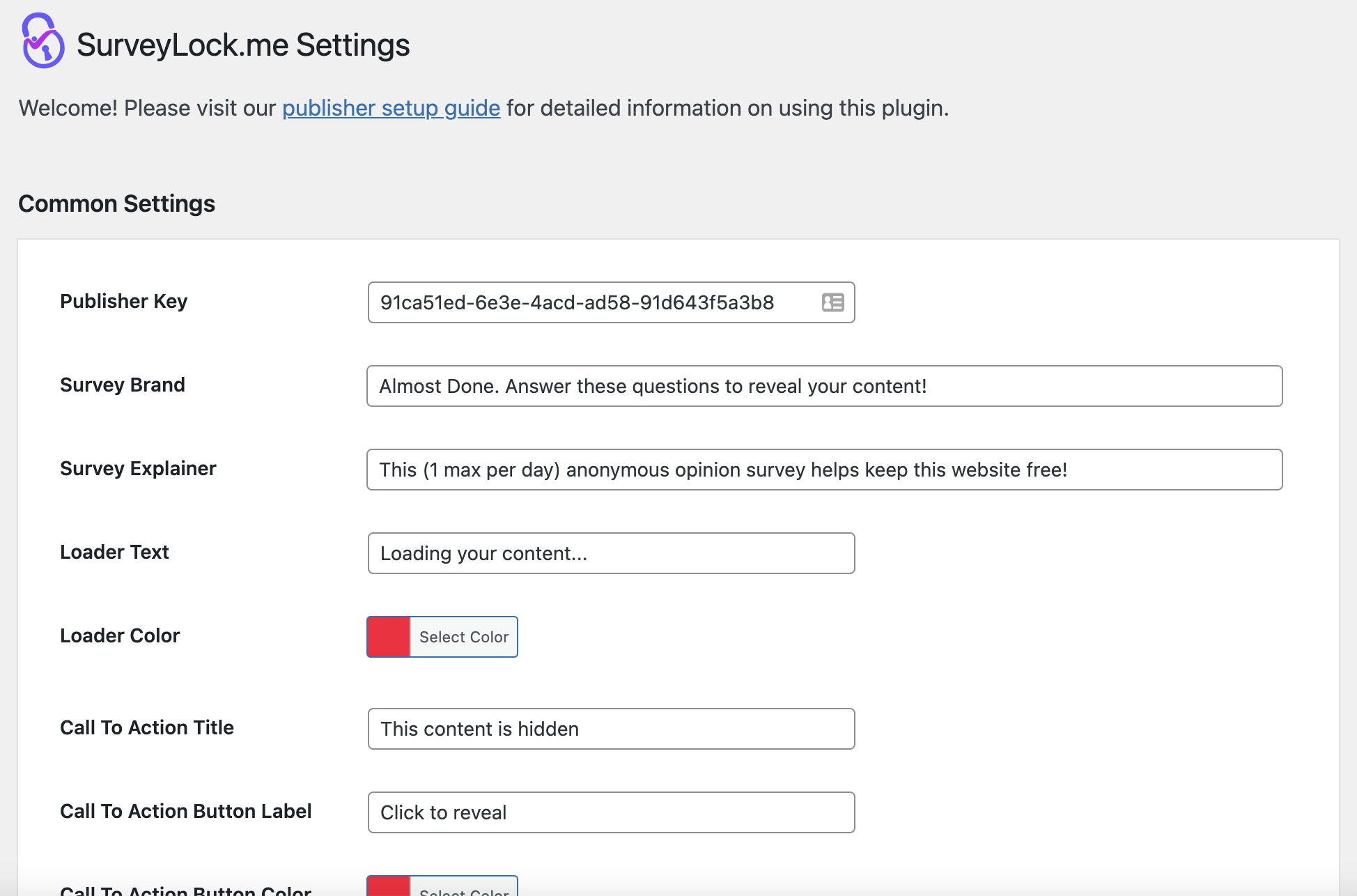Viewport: 1357px width, 896px height.
Task: Click the red Call To Action Button Color swatch
Action: [389, 886]
